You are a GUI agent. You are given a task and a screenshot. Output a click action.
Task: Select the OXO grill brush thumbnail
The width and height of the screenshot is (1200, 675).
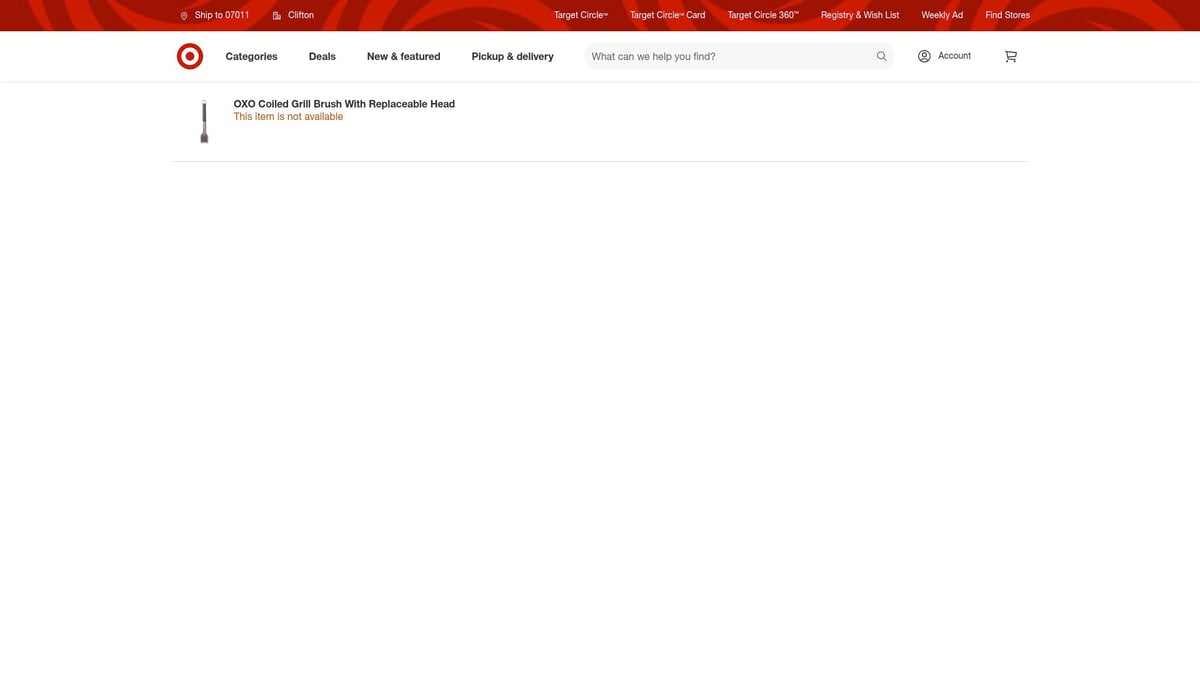click(x=204, y=121)
